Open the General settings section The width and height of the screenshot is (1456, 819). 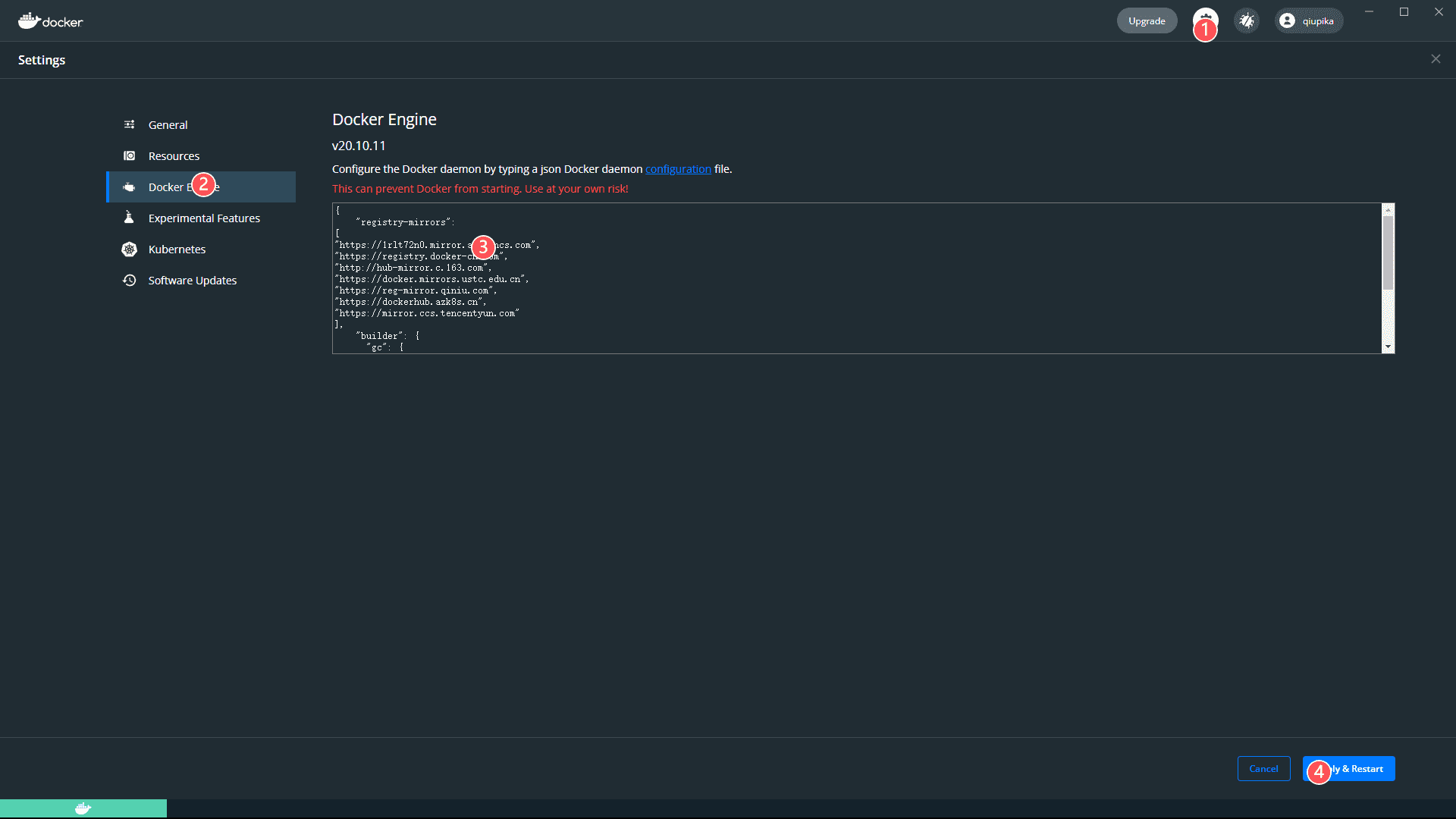click(201, 124)
